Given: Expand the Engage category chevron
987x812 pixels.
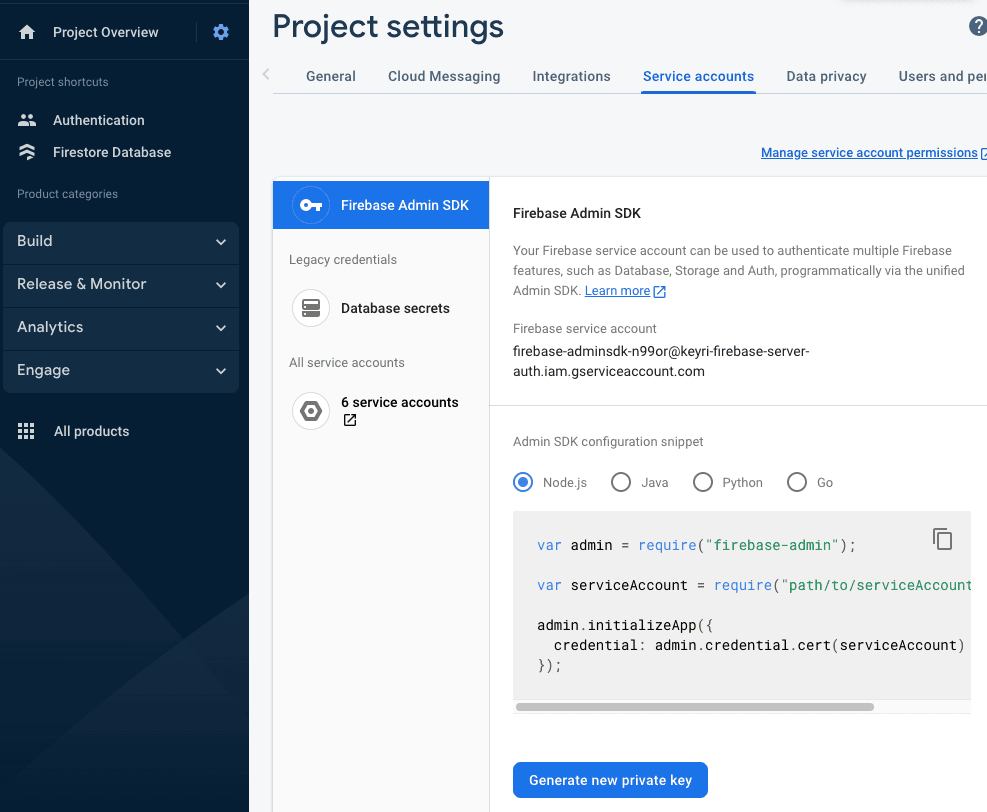Looking at the screenshot, I should click(221, 371).
